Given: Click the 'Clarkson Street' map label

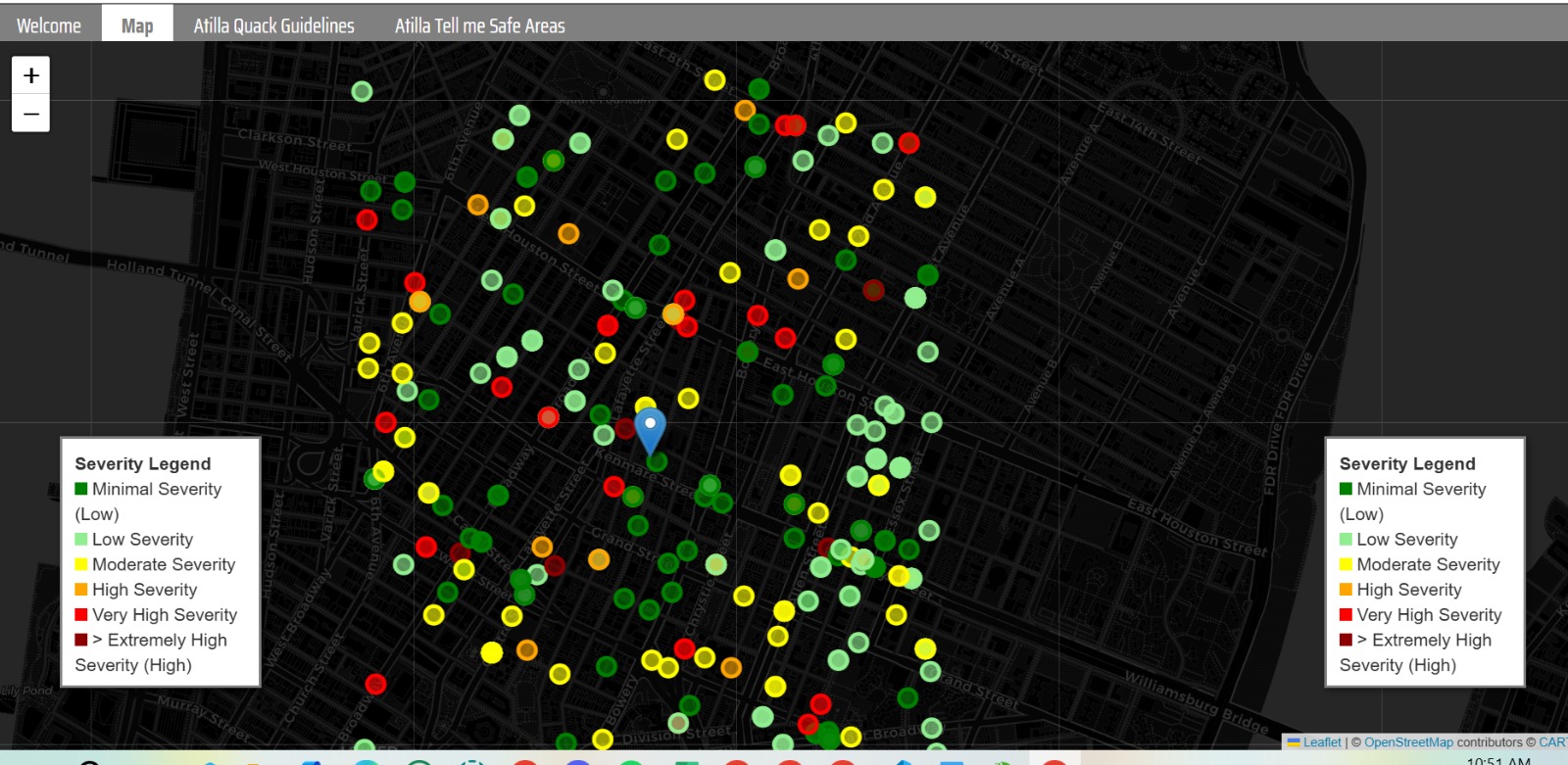Looking at the screenshot, I should 294,139.
